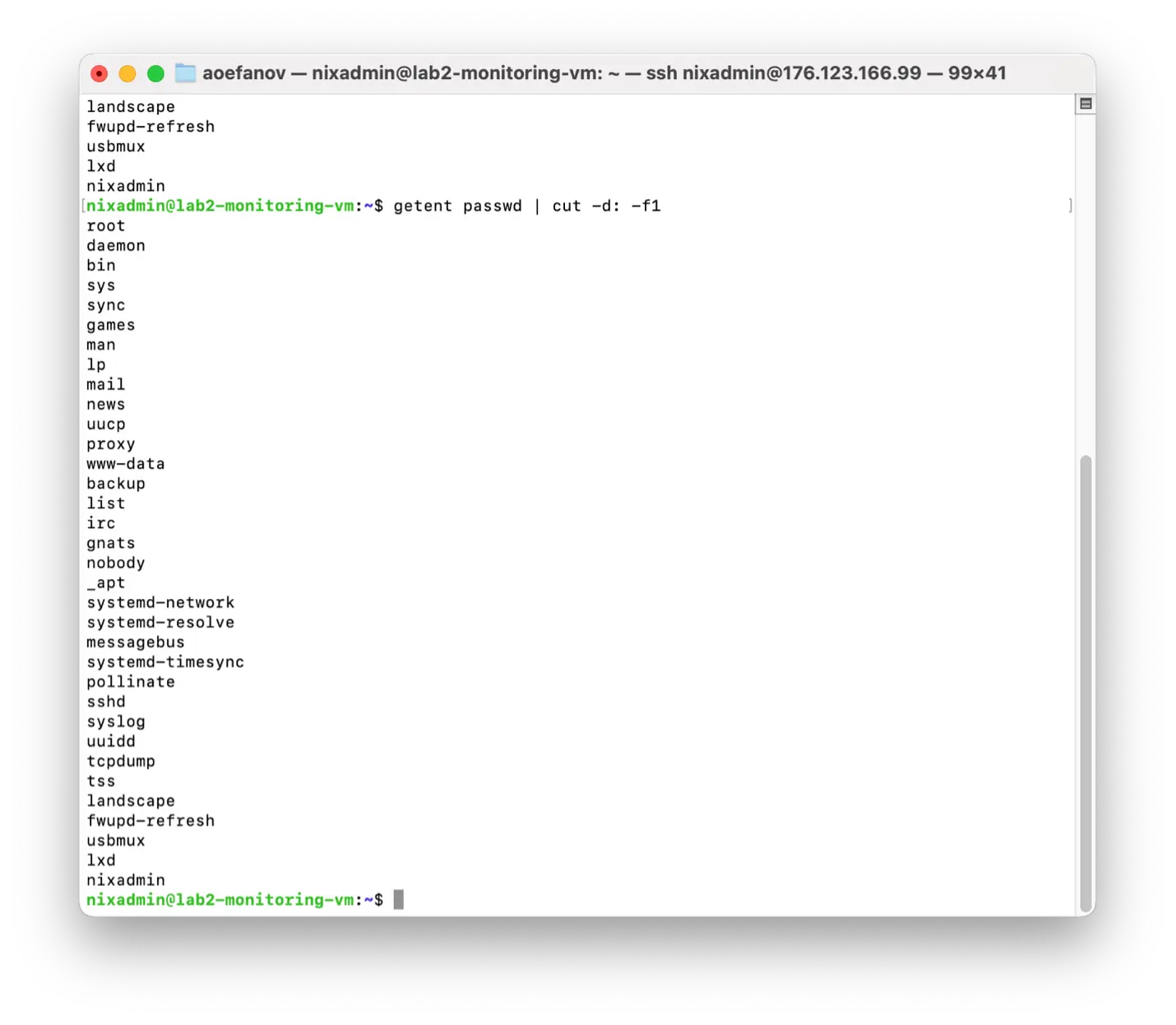Close the terminal window with red button

100,74
